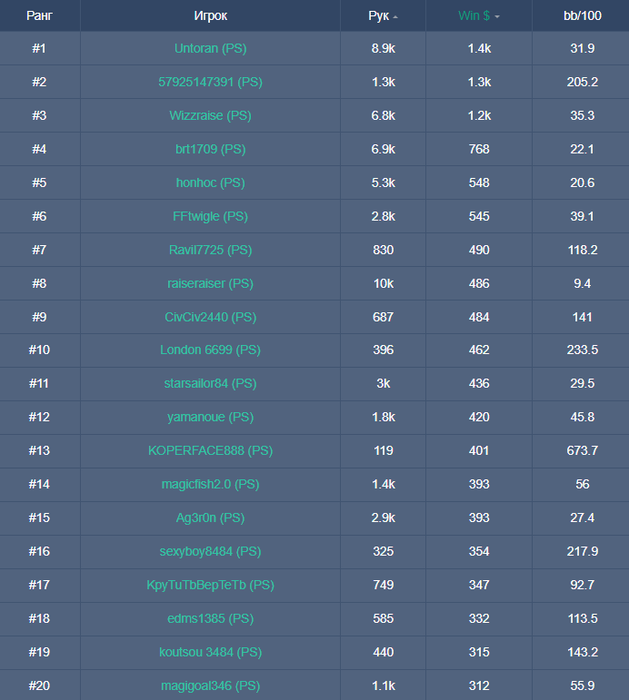The width and height of the screenshot is (629, 700).
Task: Click the Игрок column header
Action: click(210, 16)
